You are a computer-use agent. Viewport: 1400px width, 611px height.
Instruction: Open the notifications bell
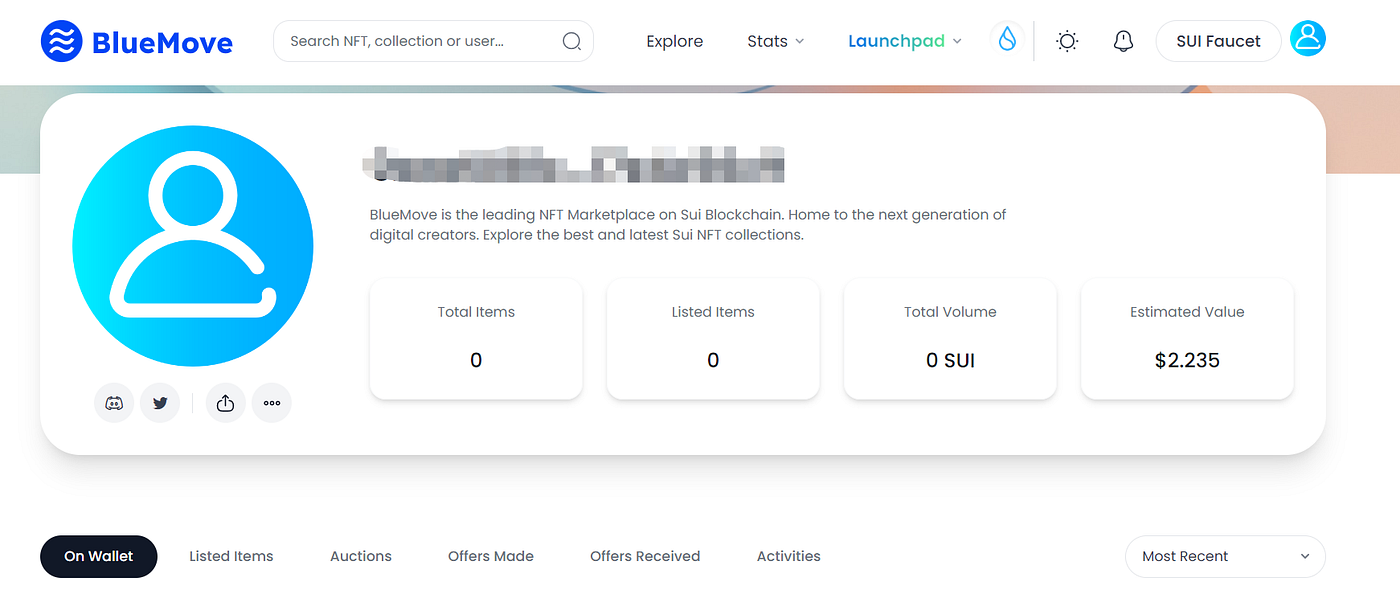1123,41
